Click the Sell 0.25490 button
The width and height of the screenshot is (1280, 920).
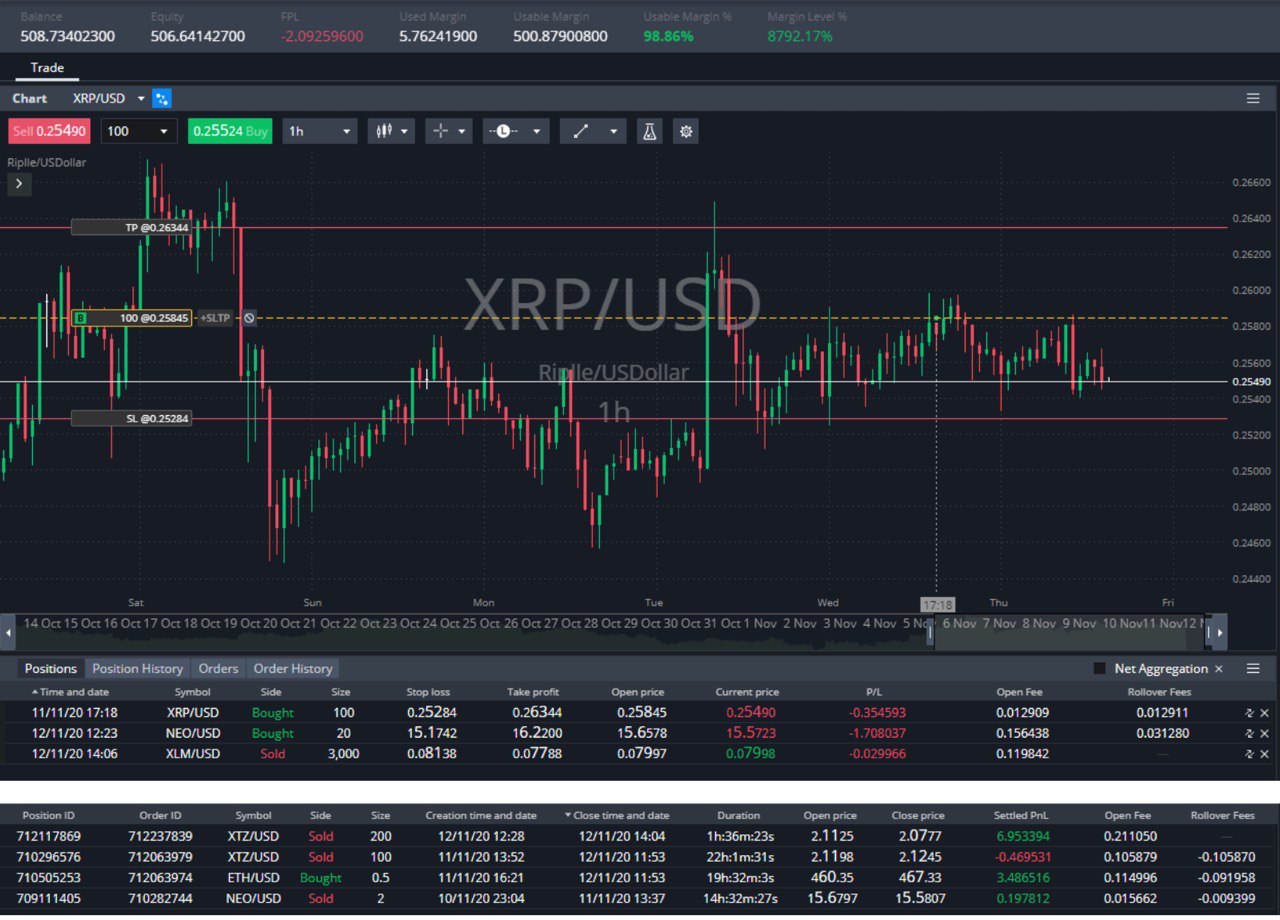[50, 131]
